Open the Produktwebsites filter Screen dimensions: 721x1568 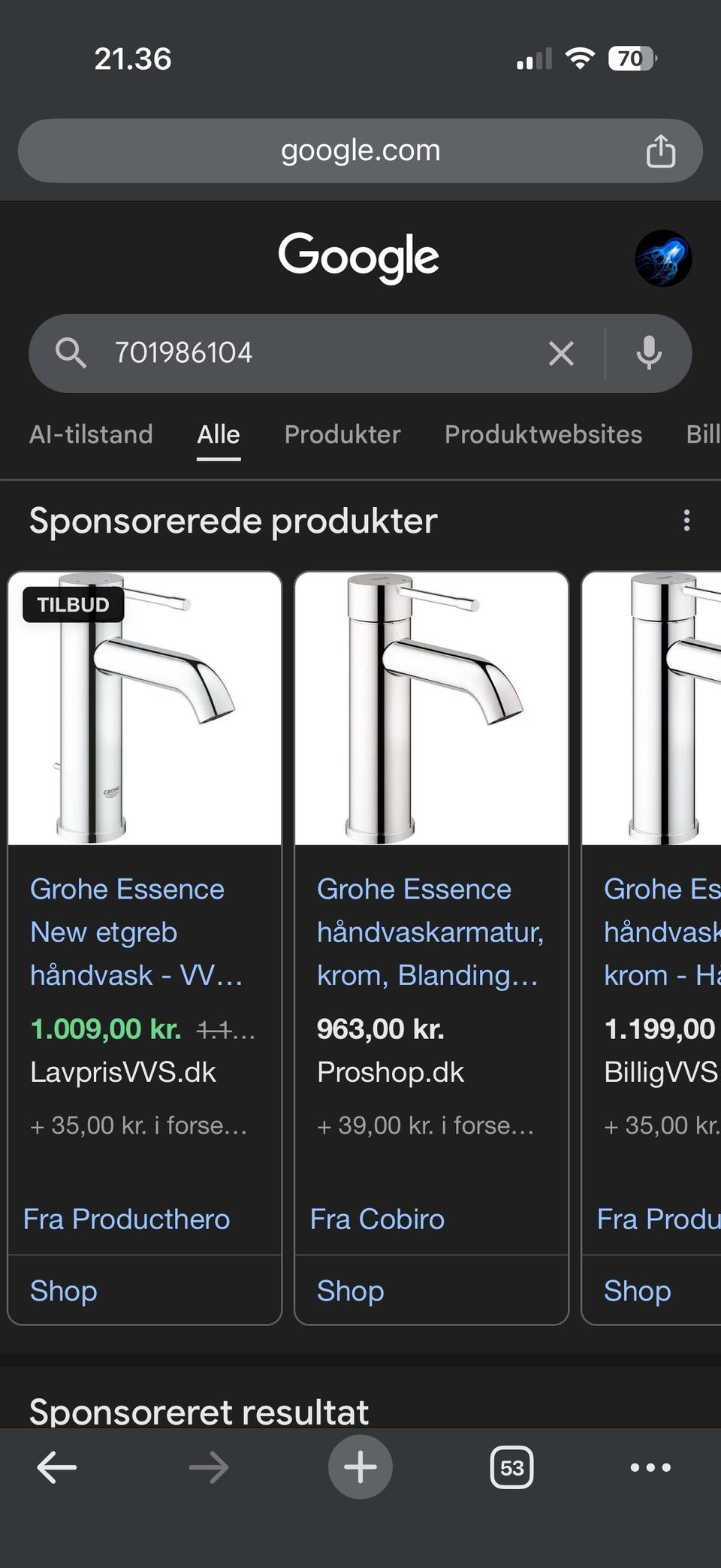pyautogui.click(x=543, y=434)
